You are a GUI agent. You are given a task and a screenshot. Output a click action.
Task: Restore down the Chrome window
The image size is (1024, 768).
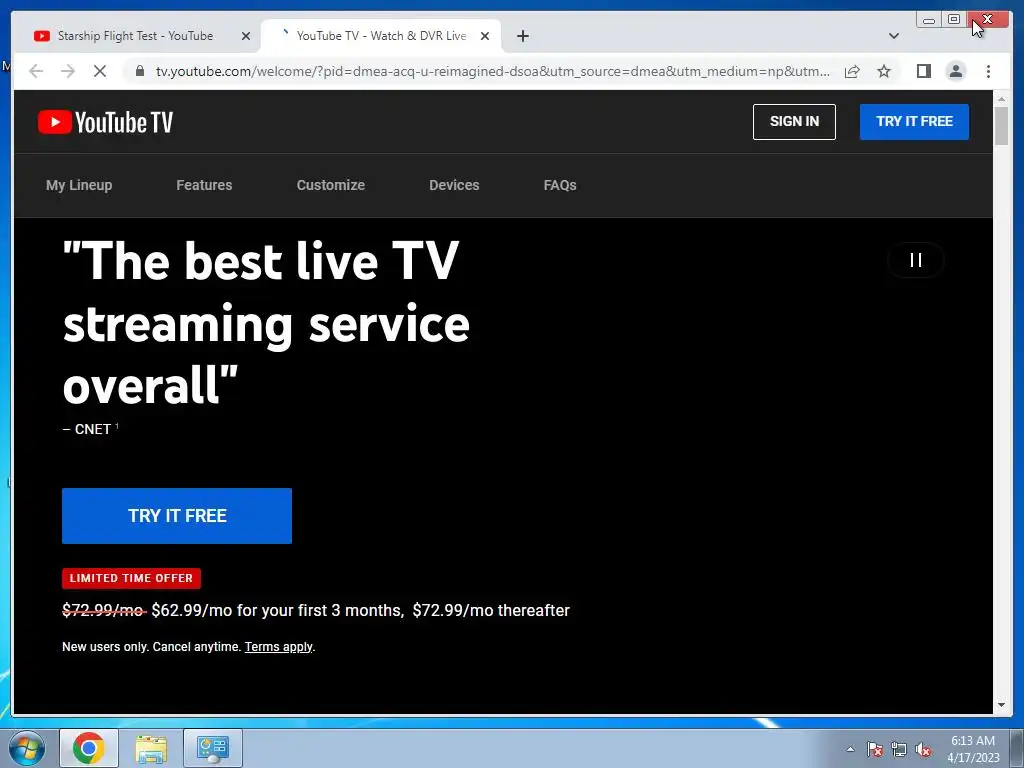953,20
